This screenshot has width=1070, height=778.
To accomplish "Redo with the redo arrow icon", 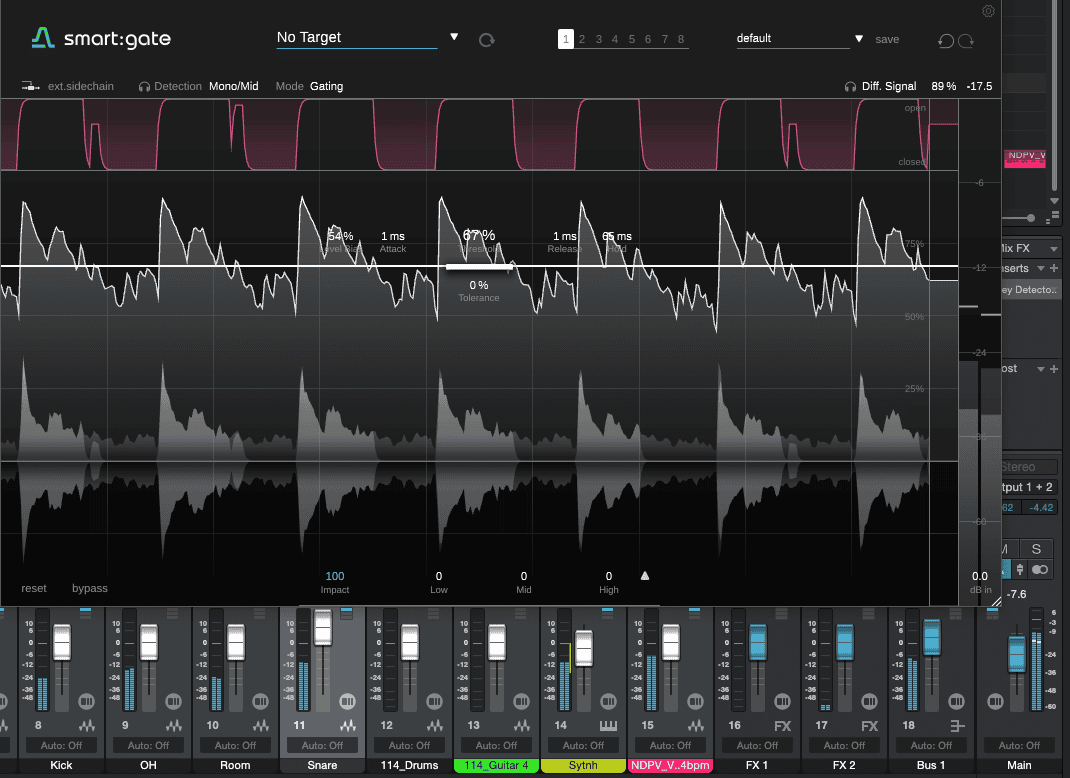I will click(x=966, y=40).
